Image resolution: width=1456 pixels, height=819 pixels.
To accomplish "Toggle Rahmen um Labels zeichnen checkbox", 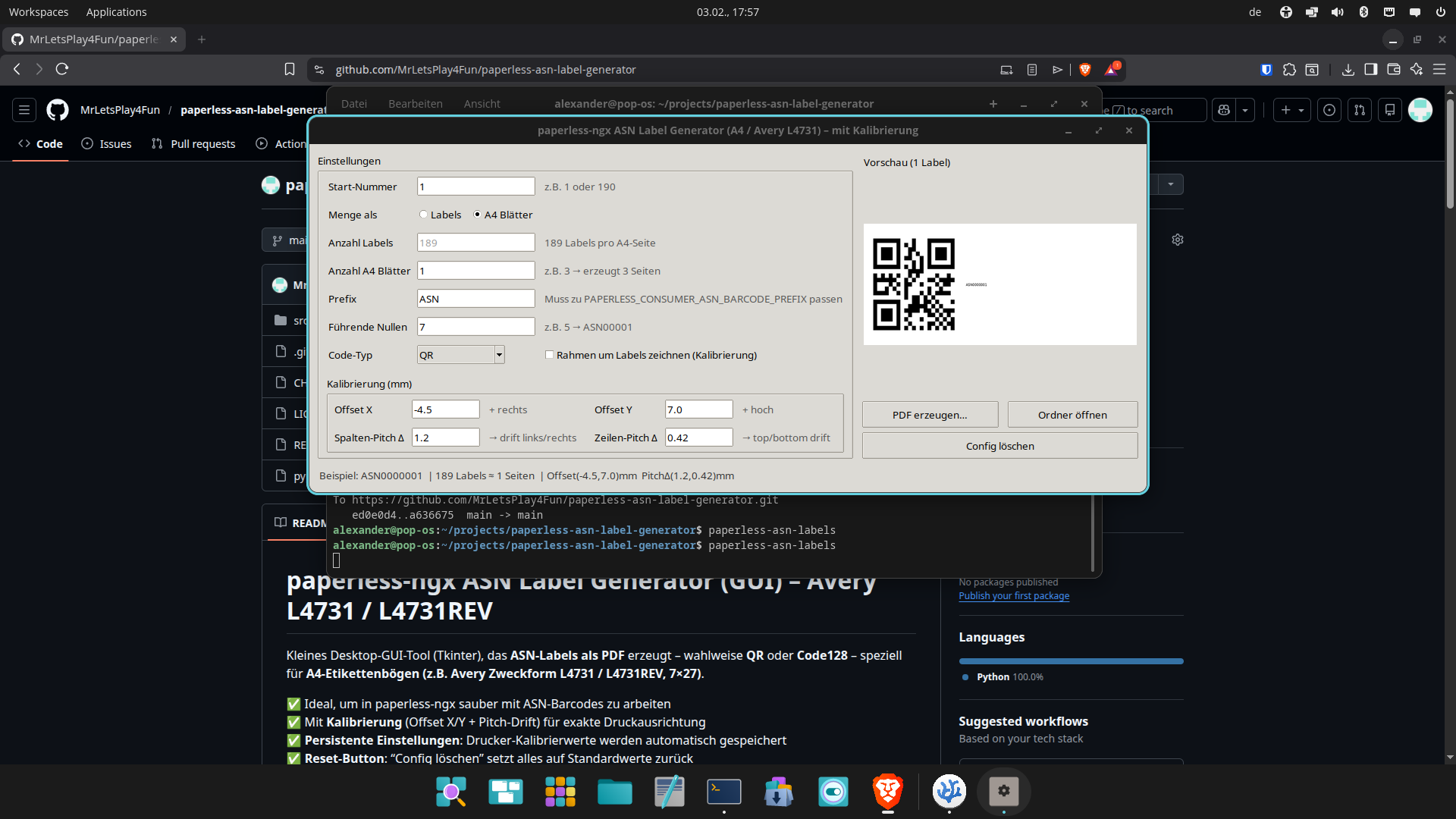I will point(550,355).
